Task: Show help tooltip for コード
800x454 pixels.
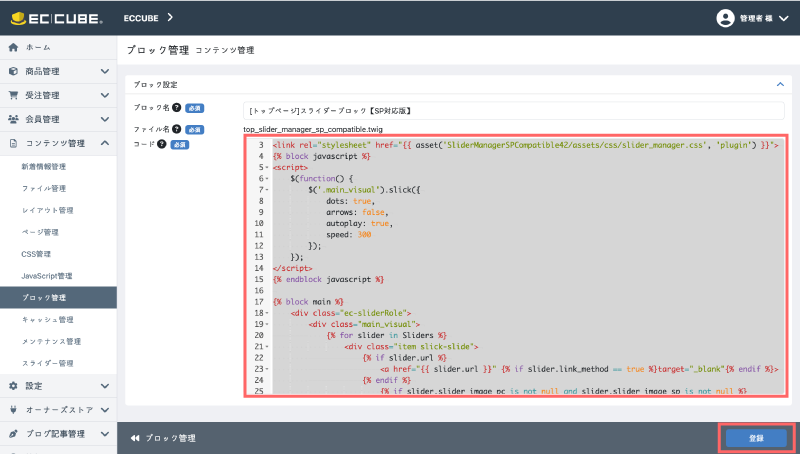Action: tap(162, 144)
